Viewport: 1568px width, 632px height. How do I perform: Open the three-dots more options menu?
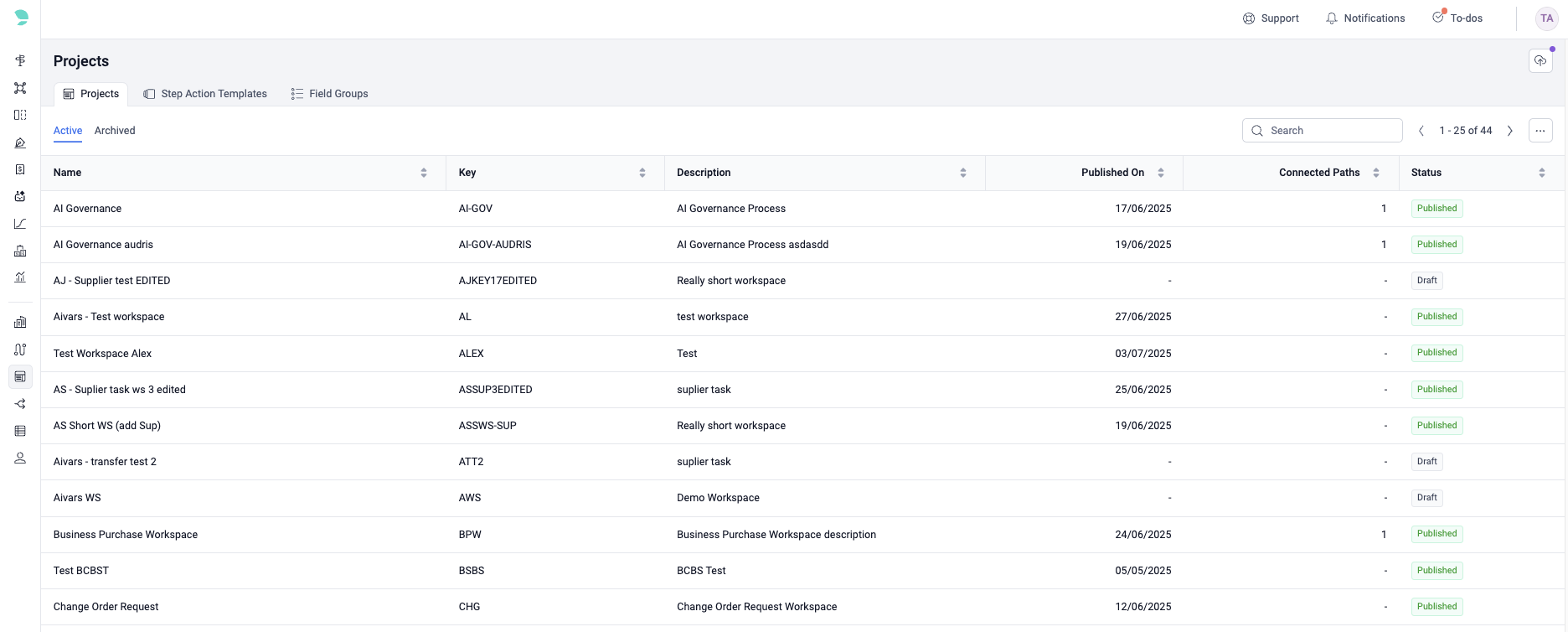coord(1540,131)
